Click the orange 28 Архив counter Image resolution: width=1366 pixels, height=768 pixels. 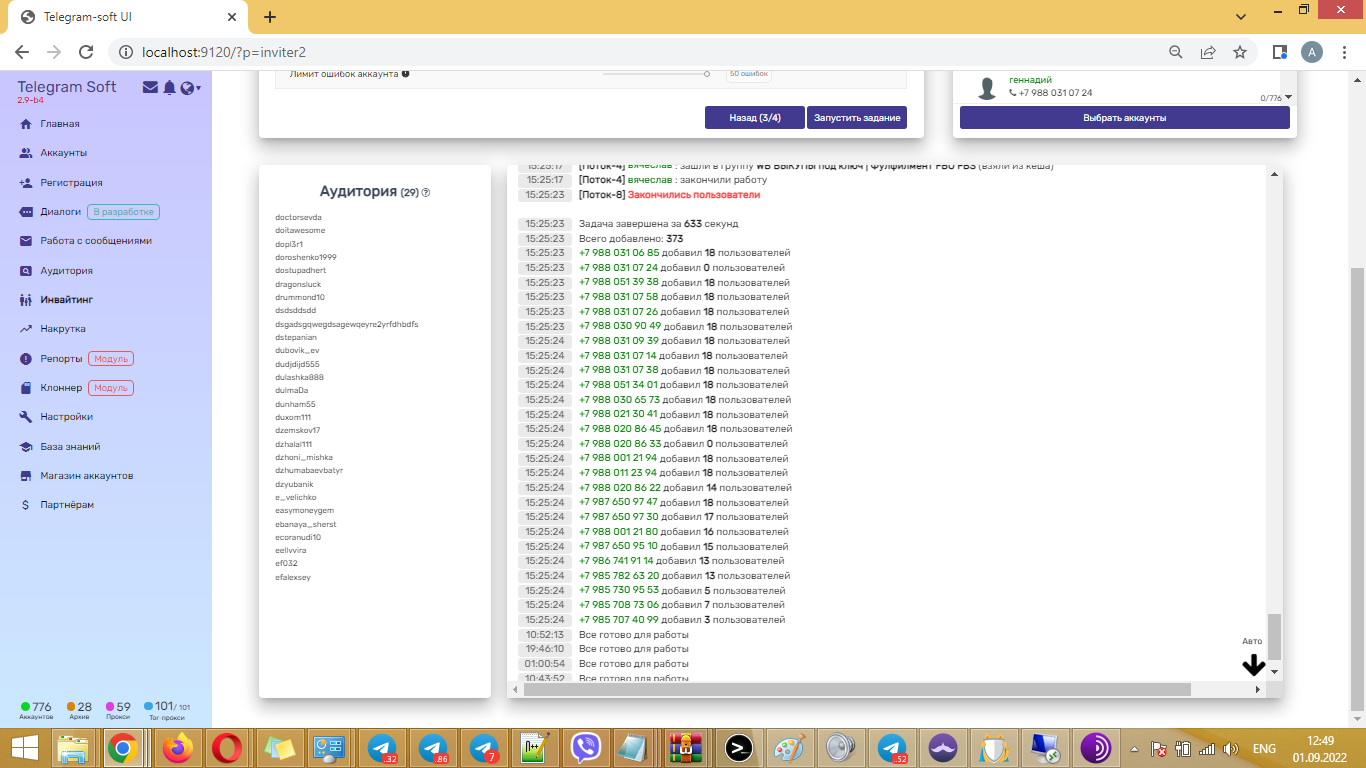(79, 710)
